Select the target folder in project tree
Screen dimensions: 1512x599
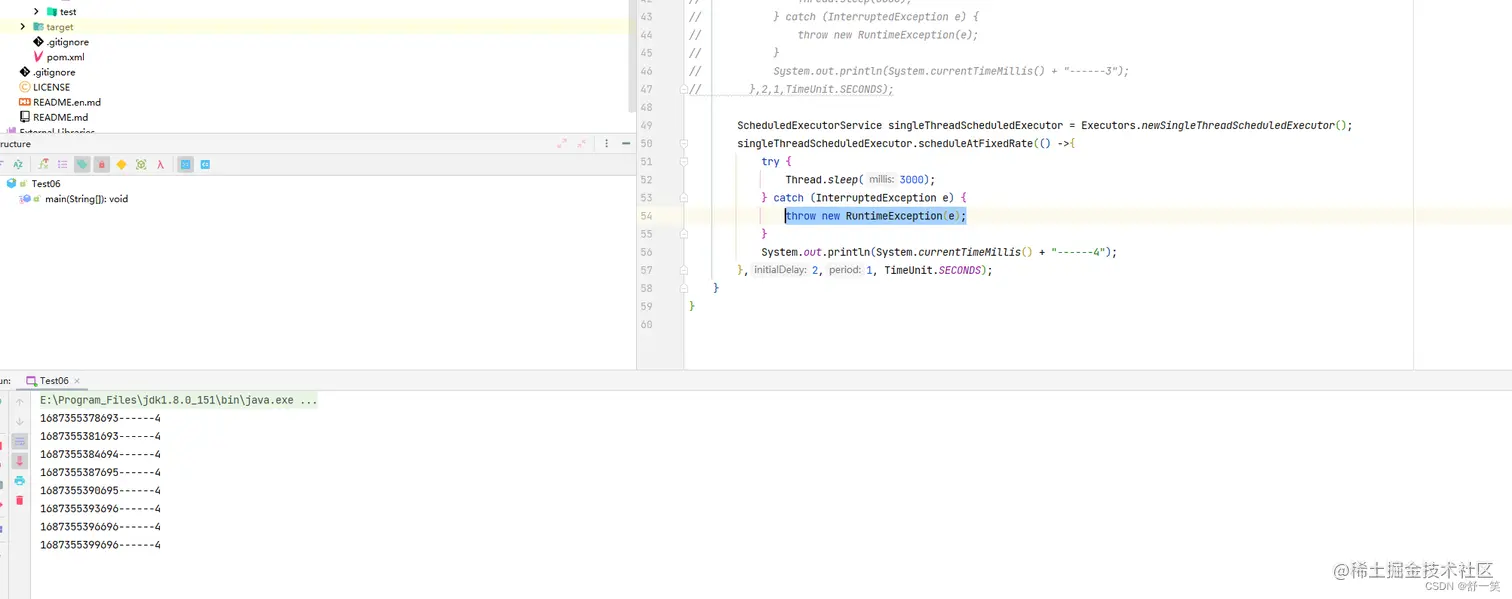click(59, 27)
